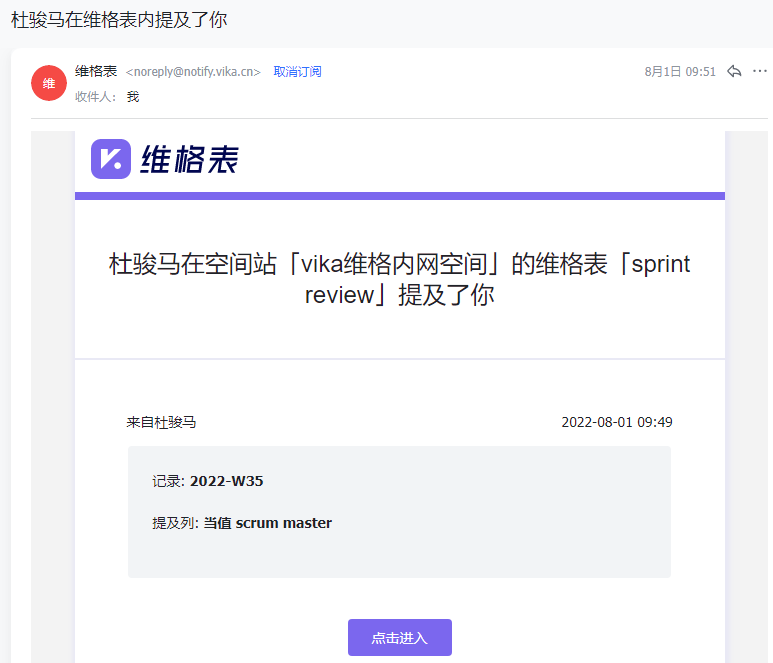Click the record value 2022-W35
773x663 pixels.
[x=227, y=481]
